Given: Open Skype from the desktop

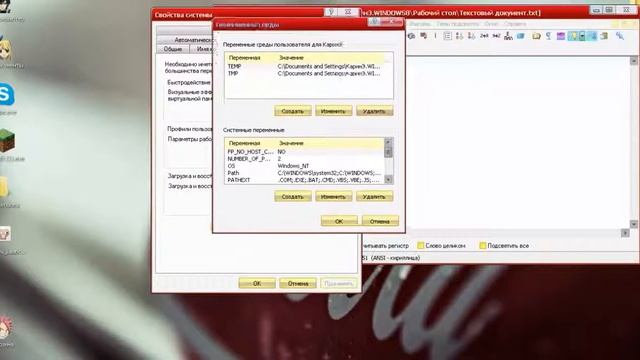Looking at the screenshot, I should (x=6, y=95).
